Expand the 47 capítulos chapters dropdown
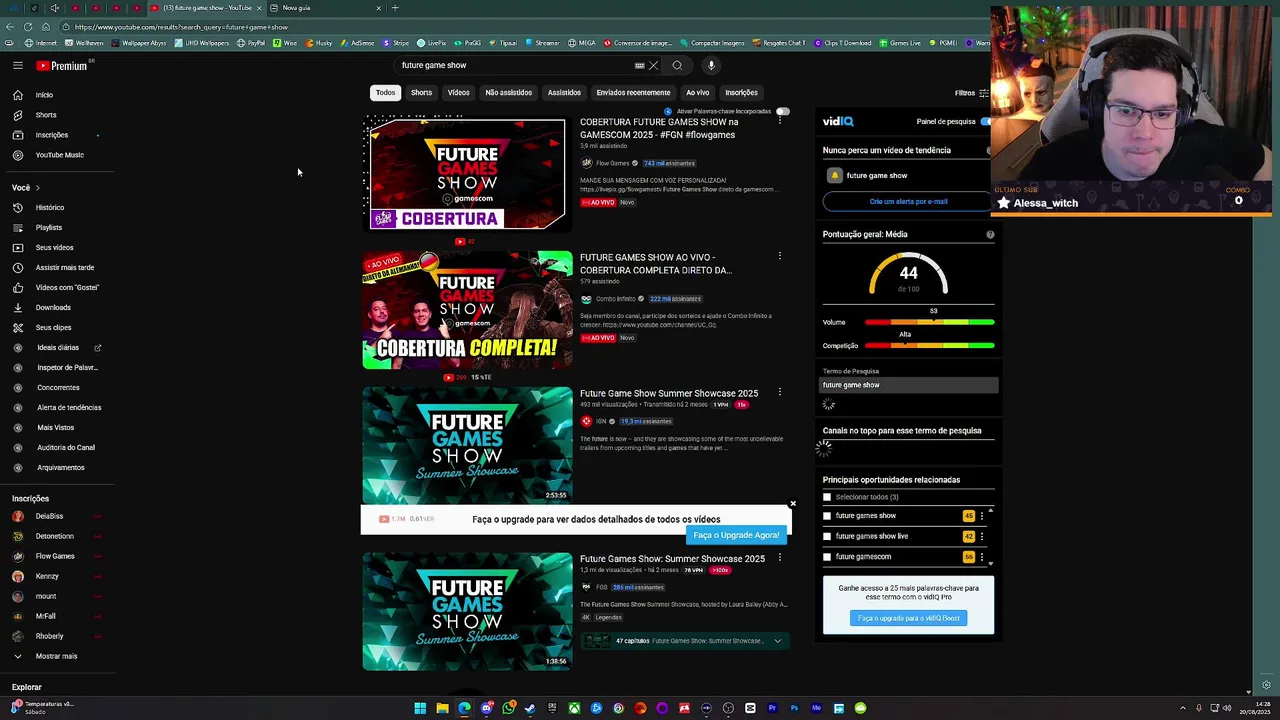1280x720 pixels. click(777, 641)
